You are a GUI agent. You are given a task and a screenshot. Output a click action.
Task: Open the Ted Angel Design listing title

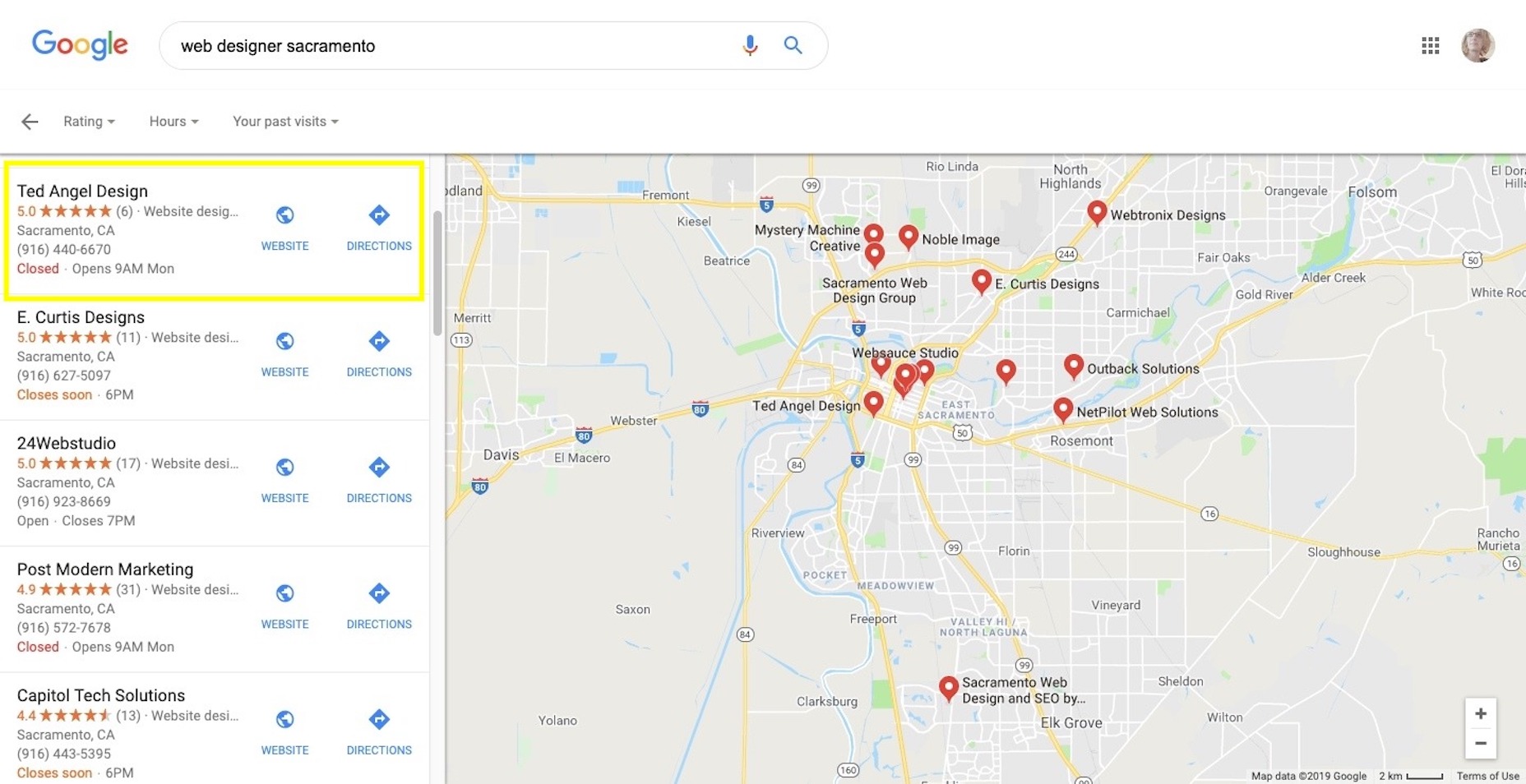pyautogui.click(x=82, y=191)
